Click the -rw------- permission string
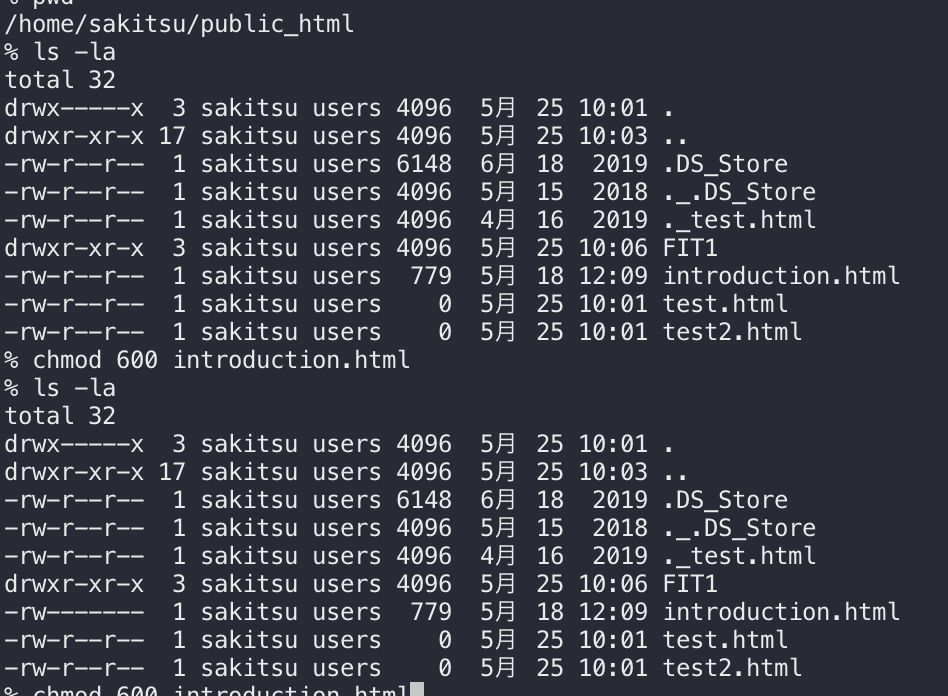This screenshot has width=948, height=696. point(74,611)
